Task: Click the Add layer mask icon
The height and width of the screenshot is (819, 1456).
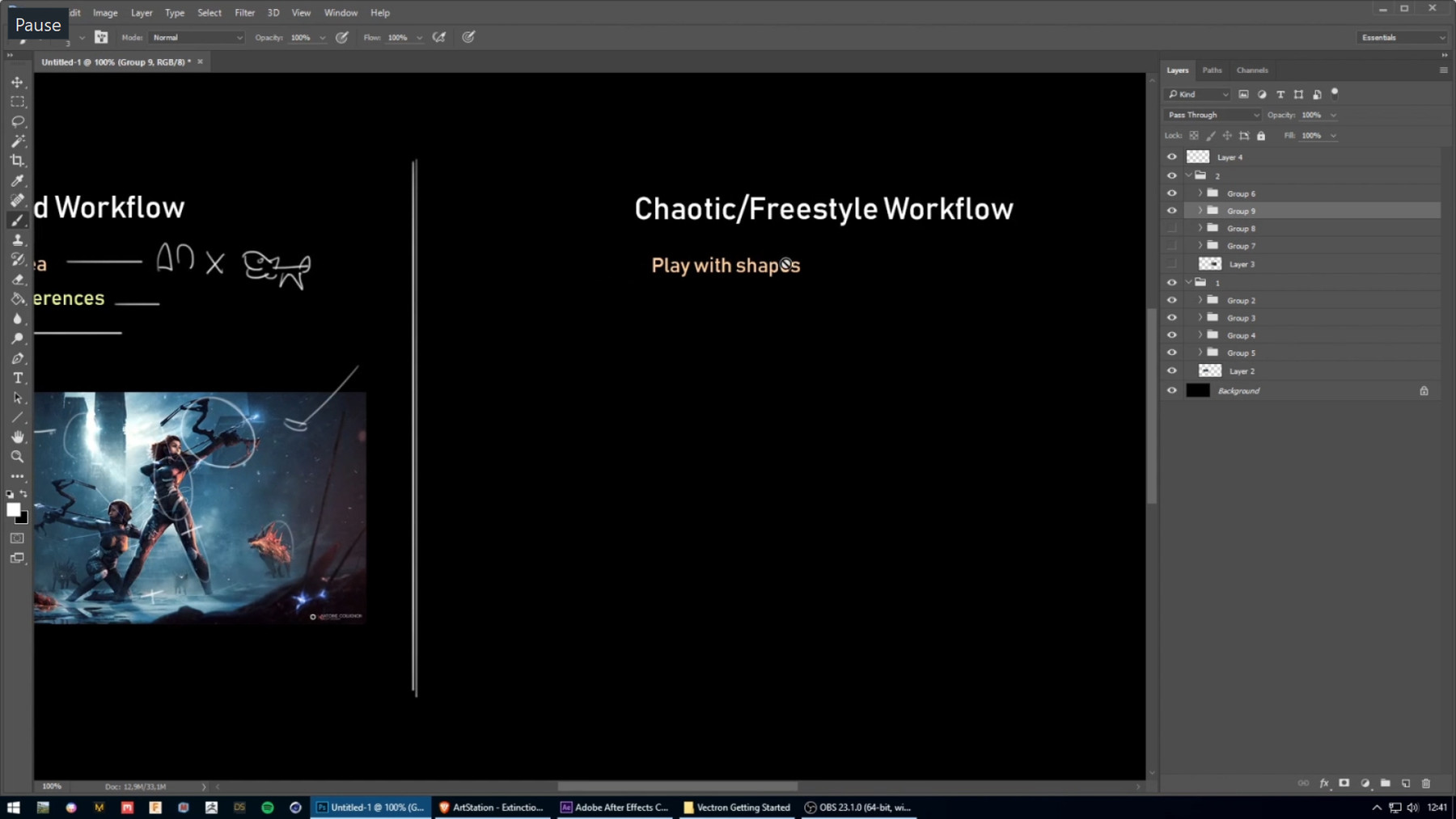Action: pos(1344,783)
